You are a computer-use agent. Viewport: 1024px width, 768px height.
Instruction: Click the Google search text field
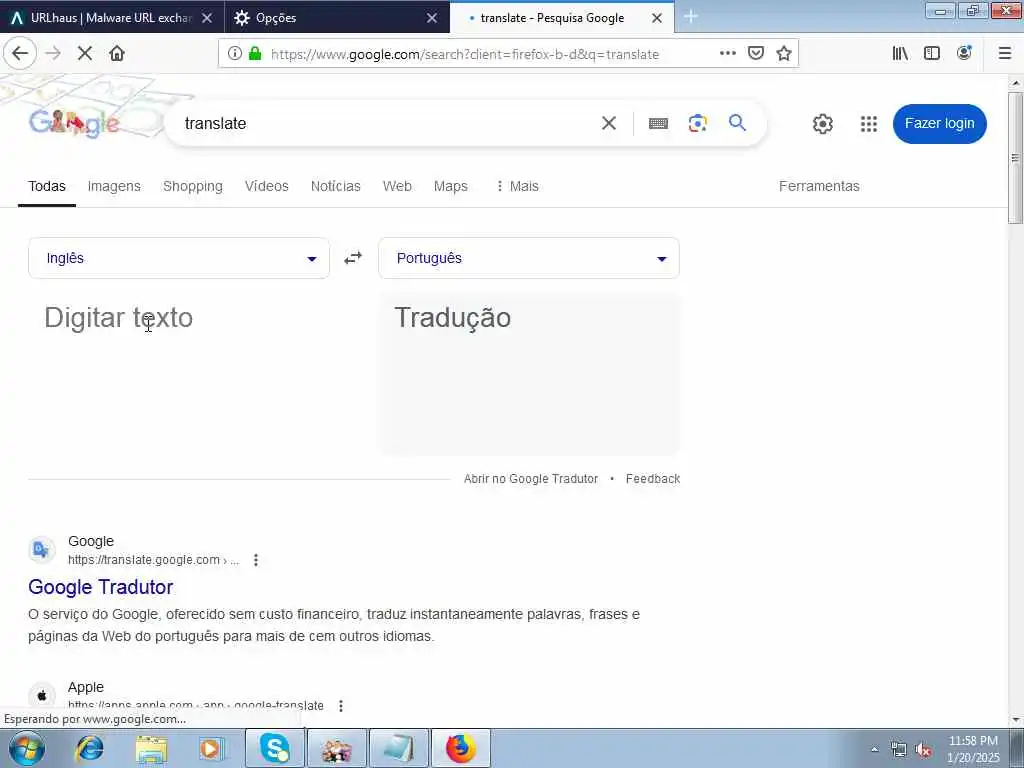coord(385,123)
